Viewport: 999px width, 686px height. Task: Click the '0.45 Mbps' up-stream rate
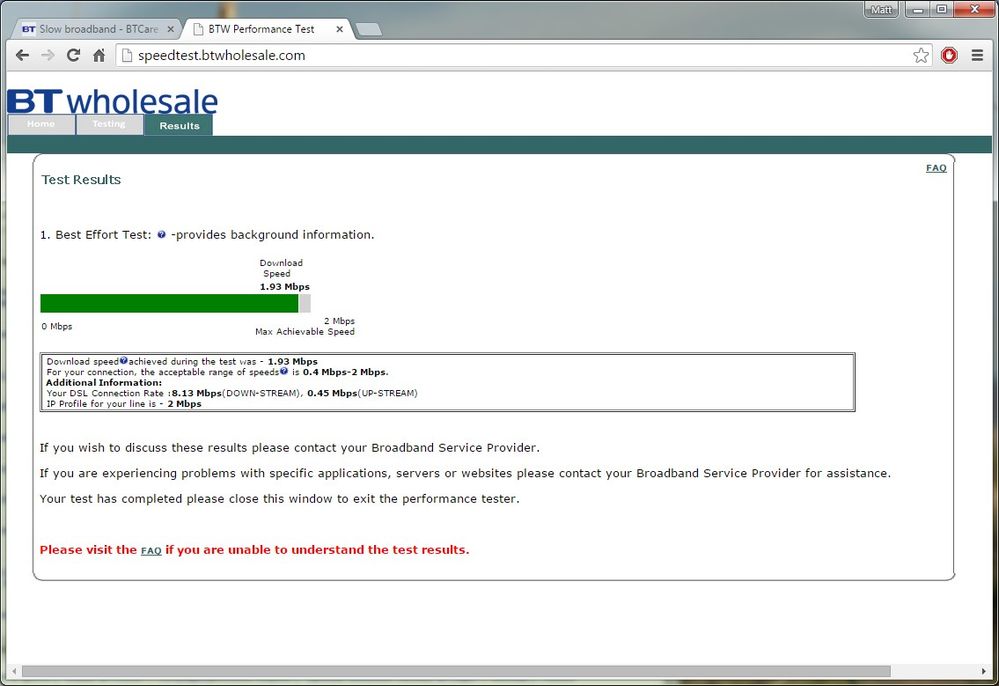[332, 393]
